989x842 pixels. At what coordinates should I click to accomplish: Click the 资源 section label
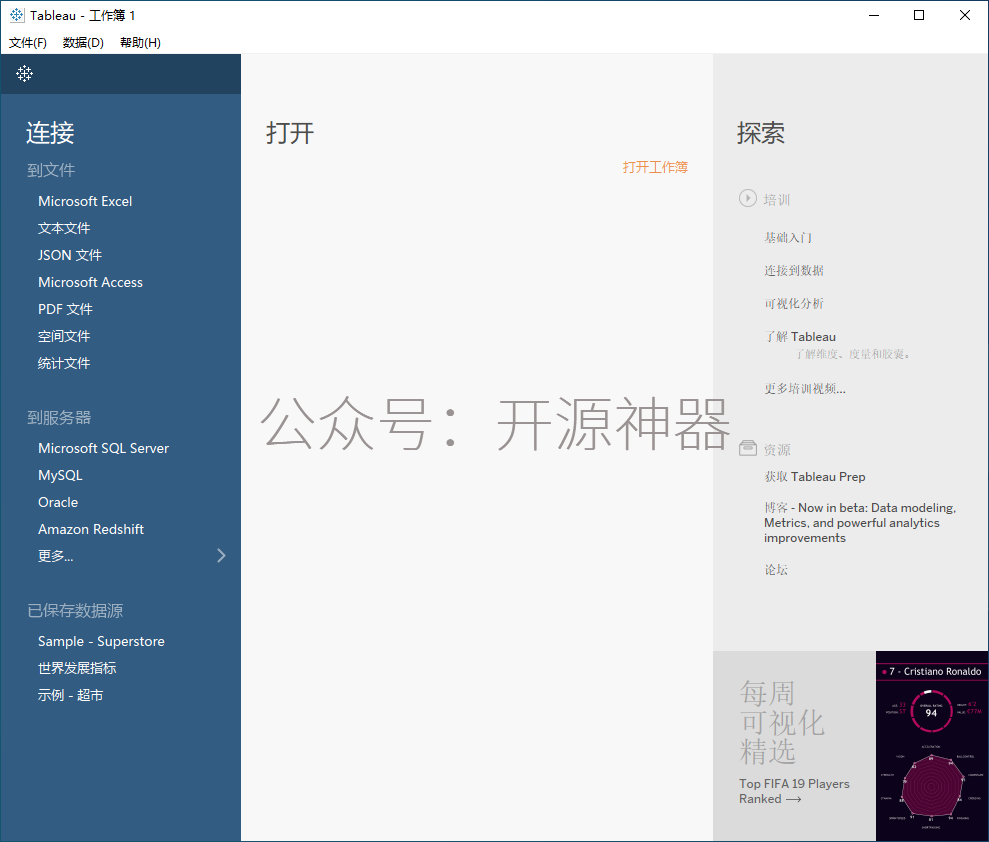(776, 450)
